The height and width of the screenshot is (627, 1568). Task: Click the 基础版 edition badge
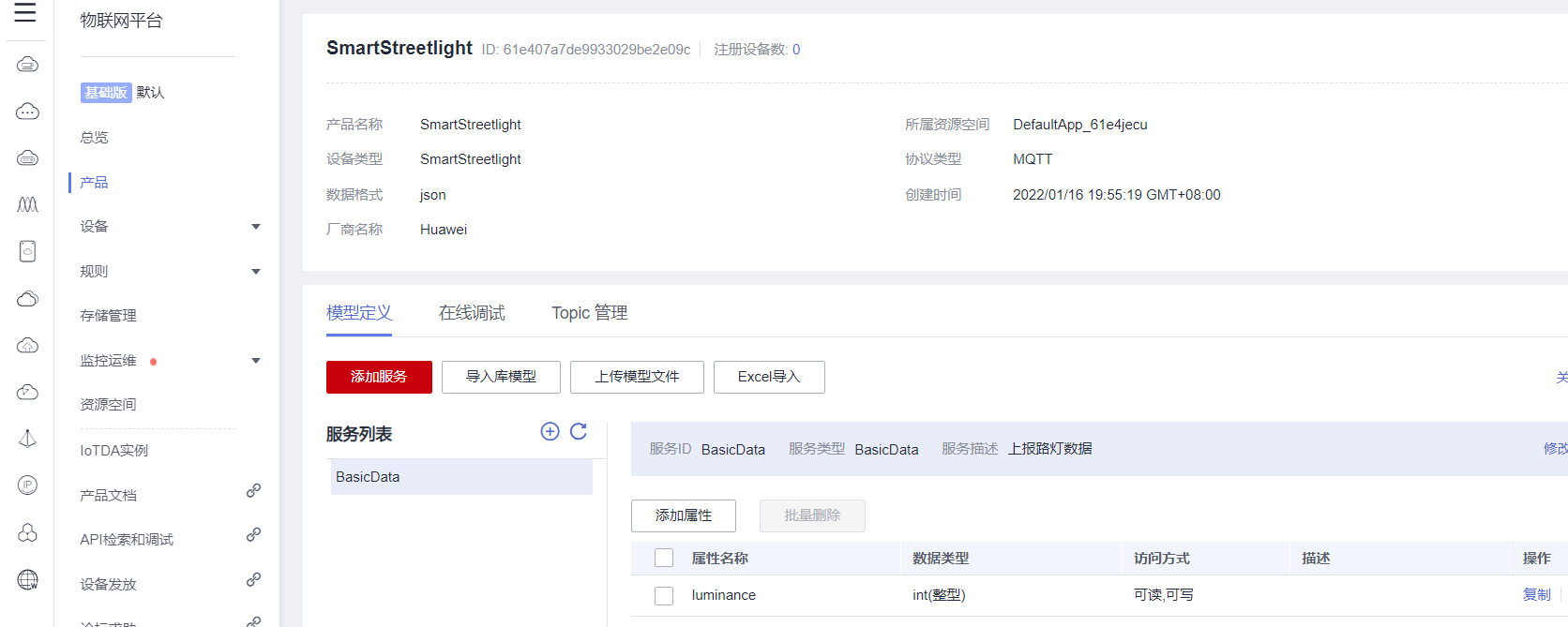[106, 93]
